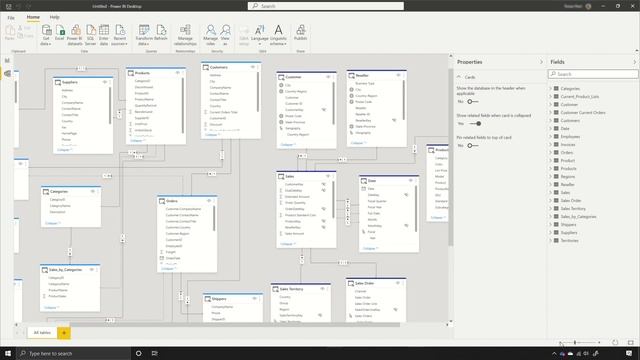Open the Enter data dialog
The height and width of the screenshot is (360, 640).
click(104, 35)
